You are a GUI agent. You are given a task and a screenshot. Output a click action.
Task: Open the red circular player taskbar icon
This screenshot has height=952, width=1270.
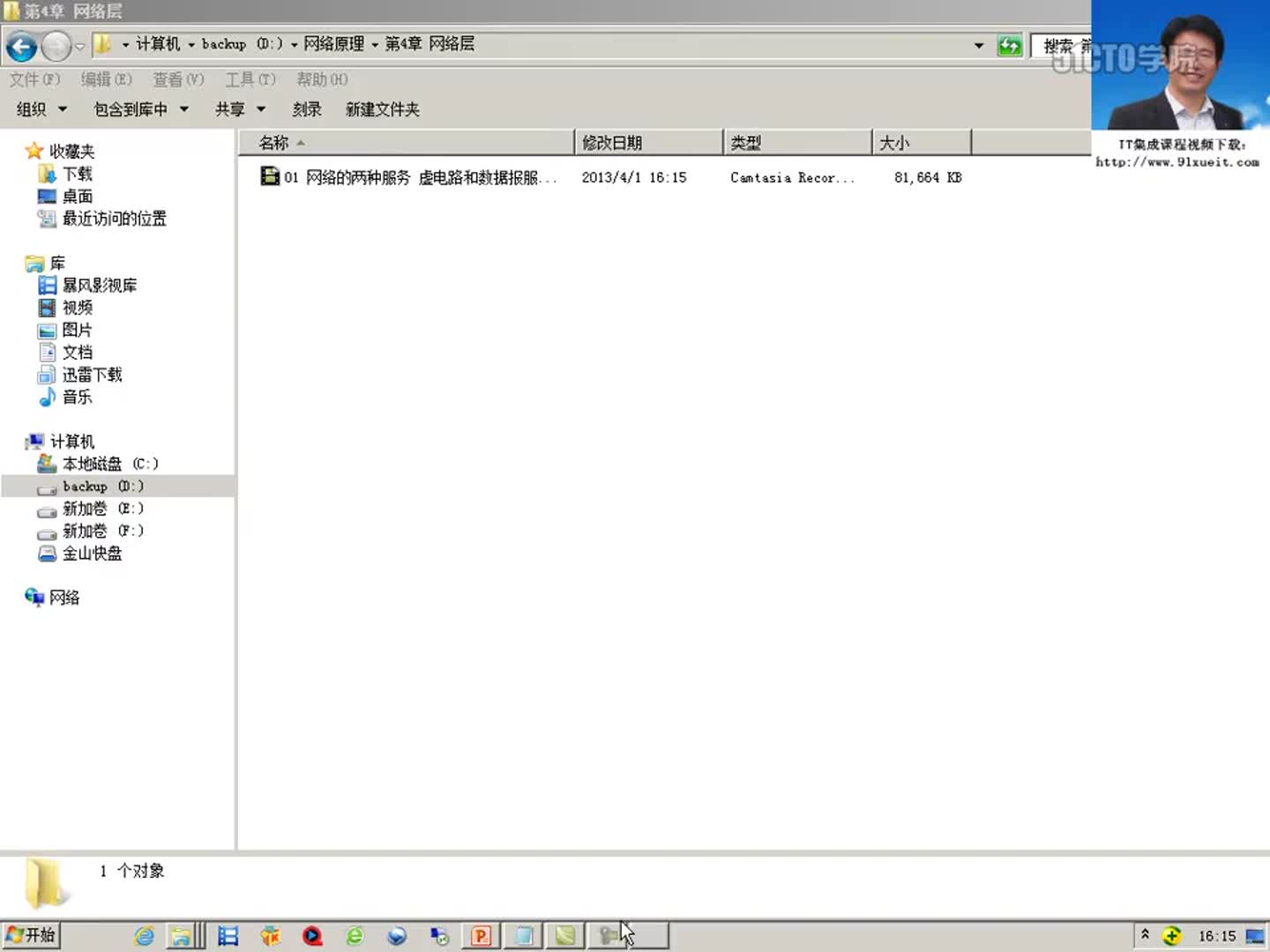click(312, 936)
